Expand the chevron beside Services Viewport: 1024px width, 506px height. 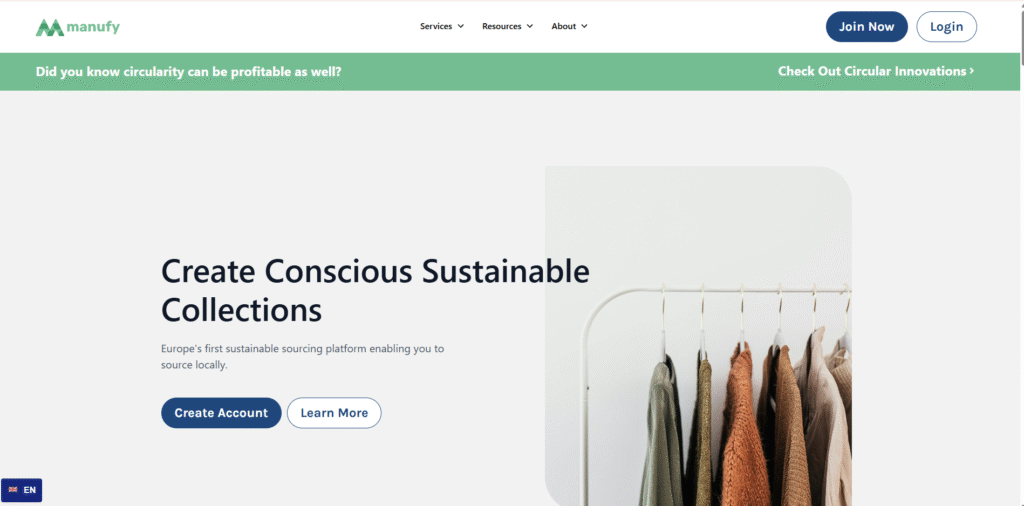tap(460, 27)
